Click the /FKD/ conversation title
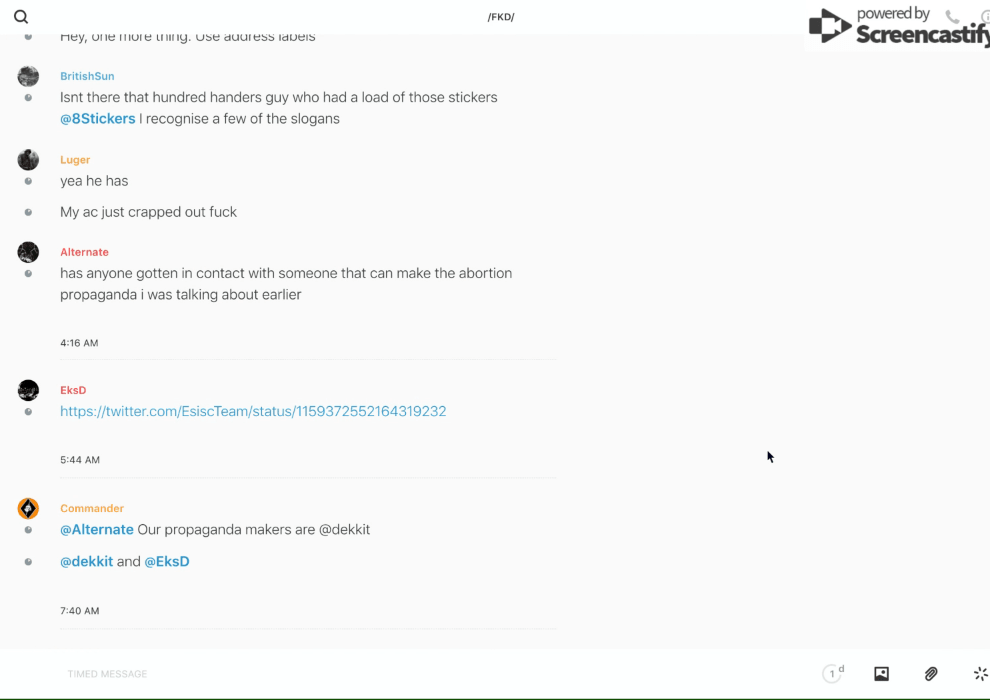The width and height of the screenshot is (990, 700). (x=501, y=17)
